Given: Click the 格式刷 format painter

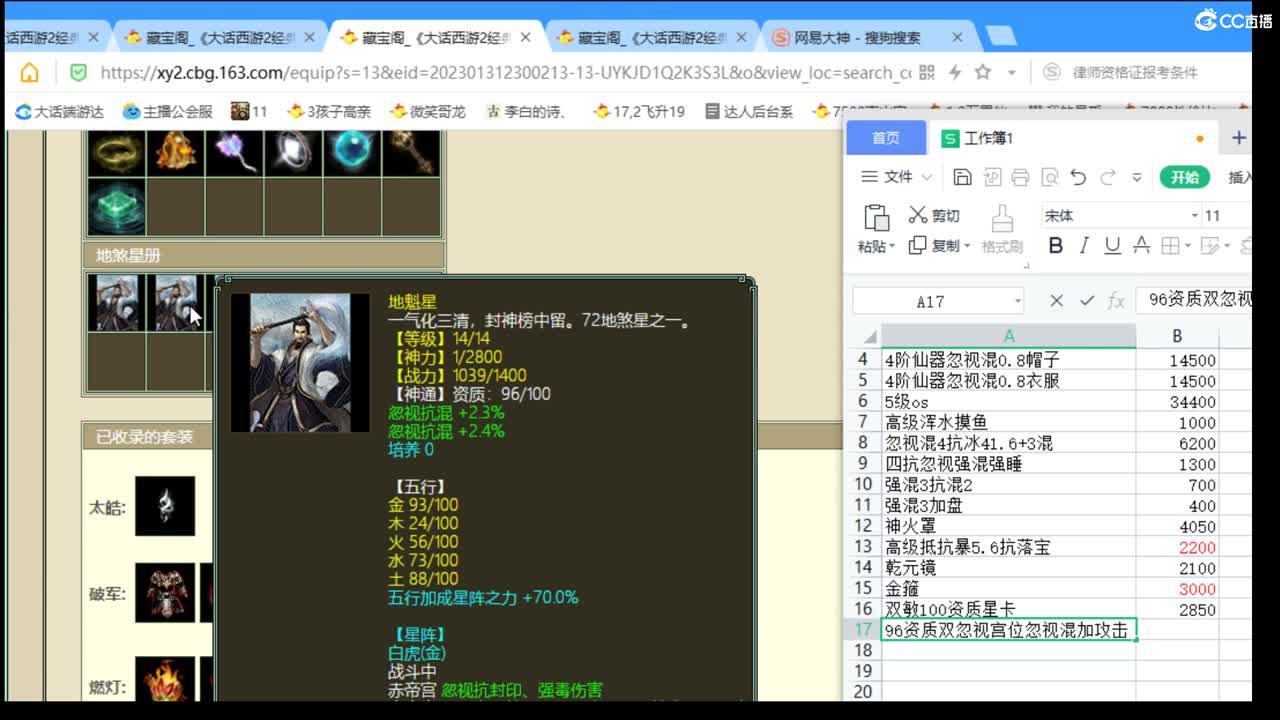Looking at the screenshot, I should tap(1002, 230).
